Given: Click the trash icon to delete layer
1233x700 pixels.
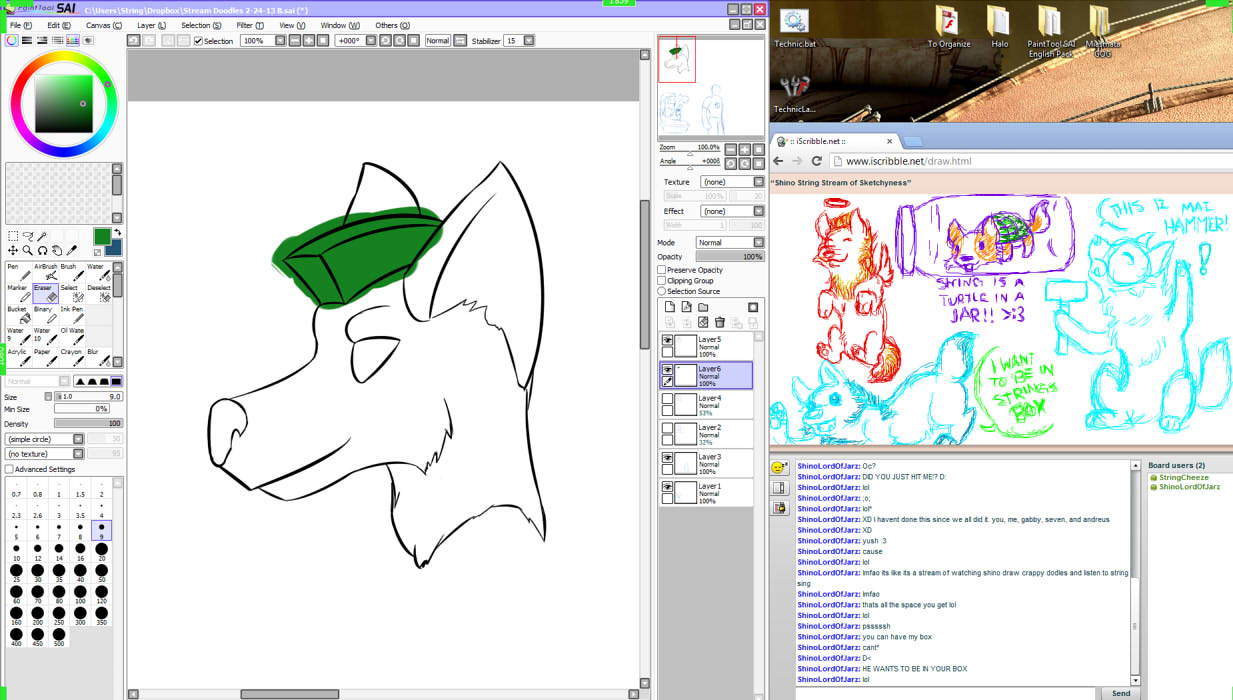Looking at the screenshot, I should point(719,322).
